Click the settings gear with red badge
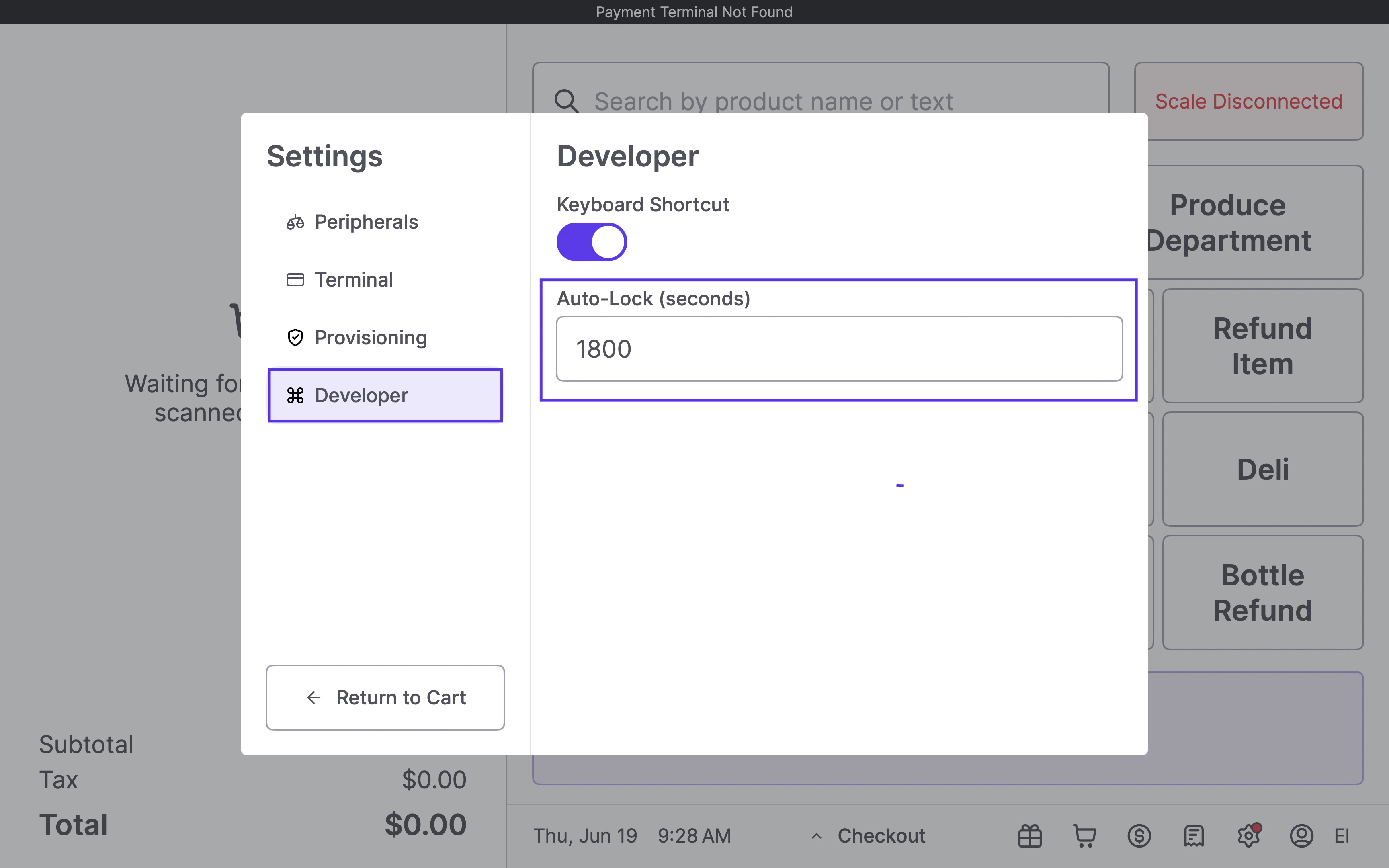 click(1248, 836)
